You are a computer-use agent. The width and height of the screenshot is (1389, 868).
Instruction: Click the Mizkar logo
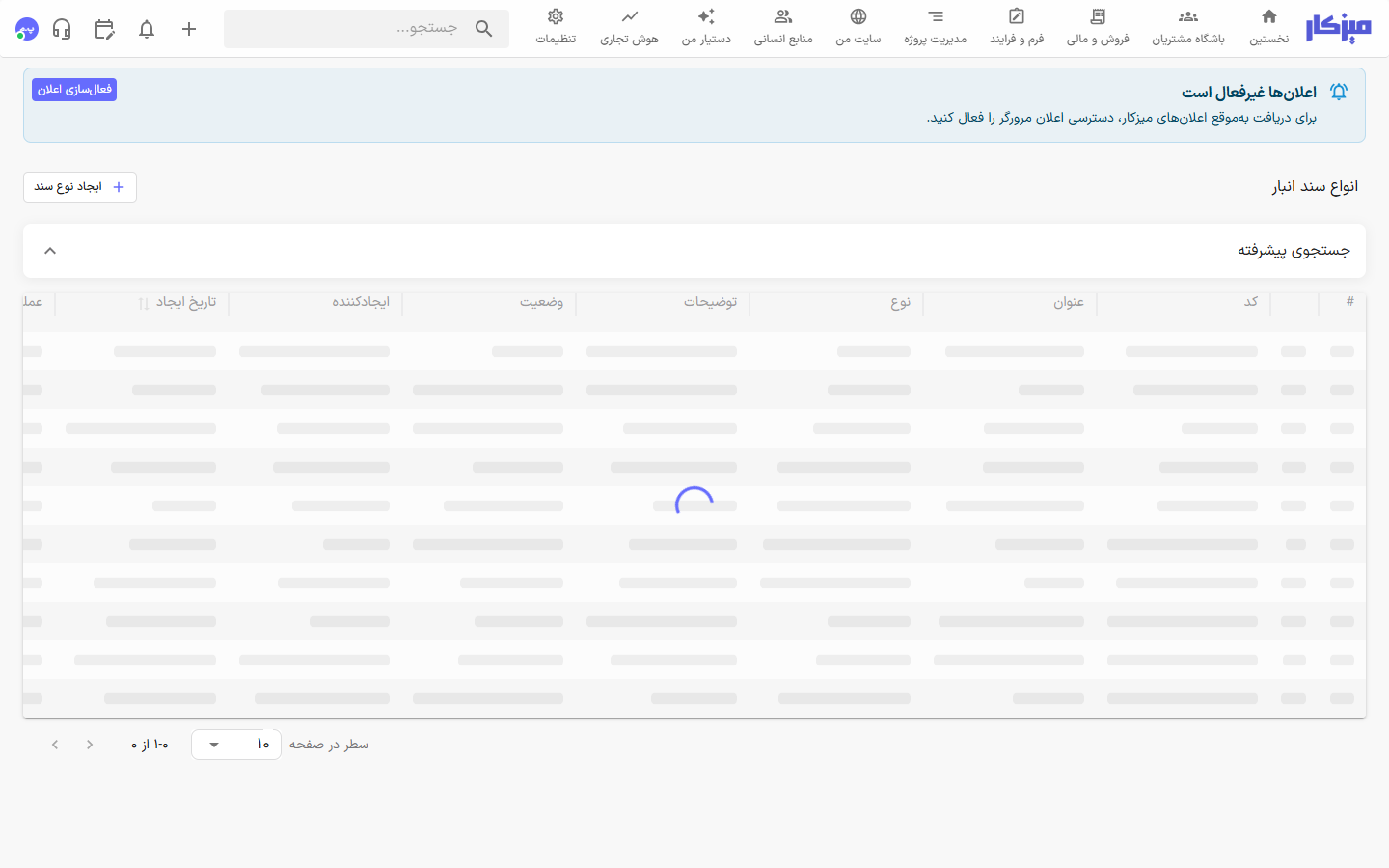[x=1338, y=29]
